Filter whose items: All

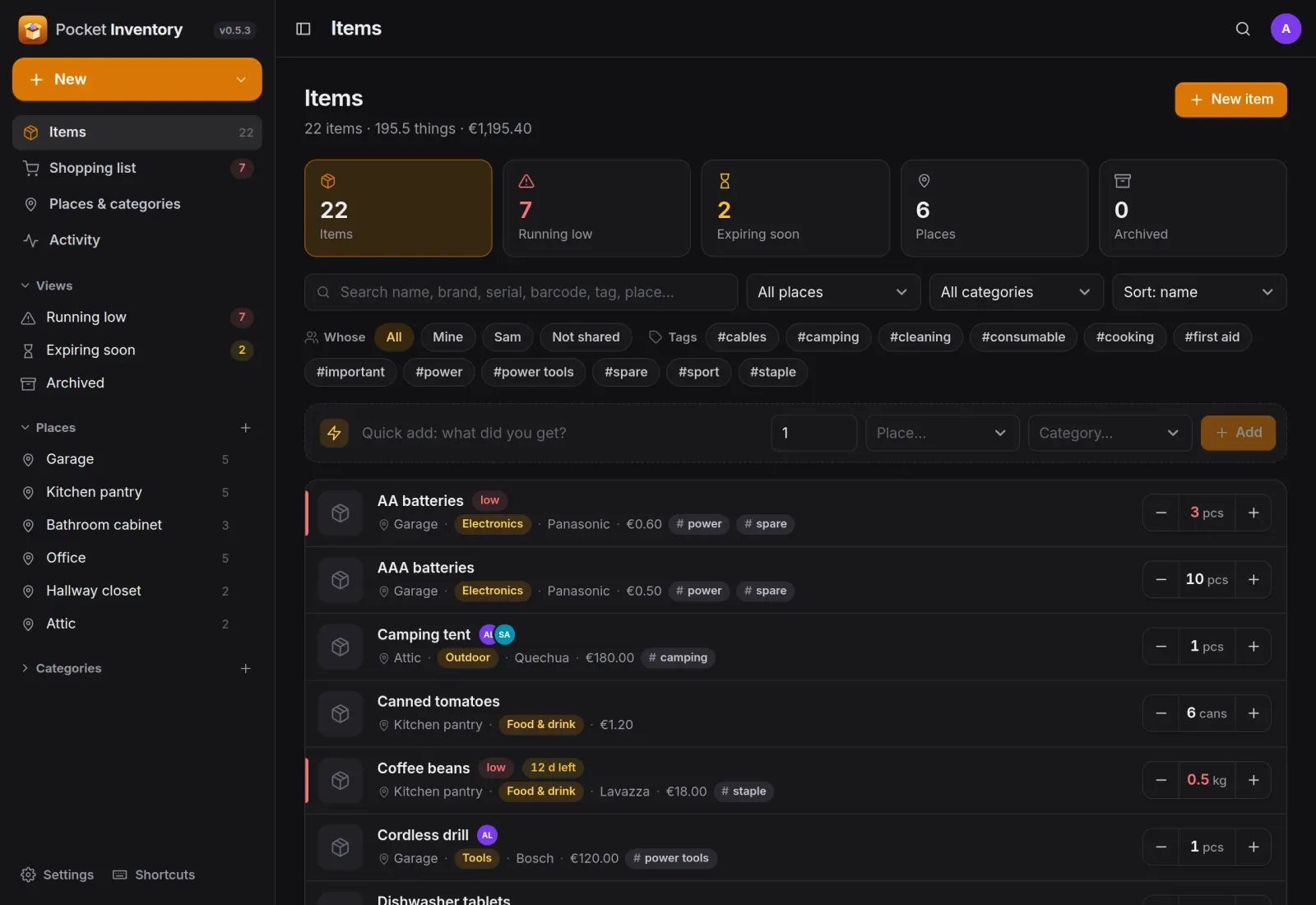tap(394, 337)
